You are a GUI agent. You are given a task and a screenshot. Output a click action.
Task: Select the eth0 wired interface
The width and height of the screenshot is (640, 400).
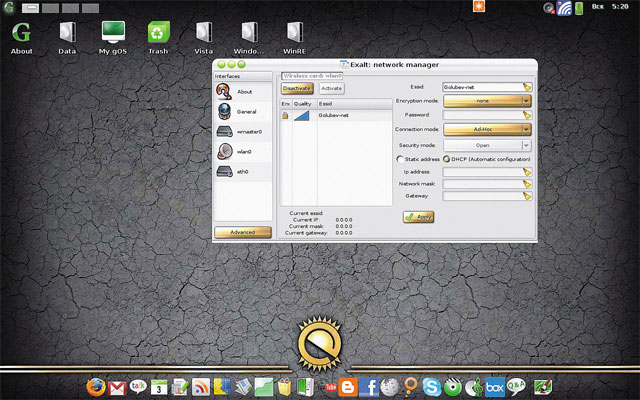click(x=243, y=171)
